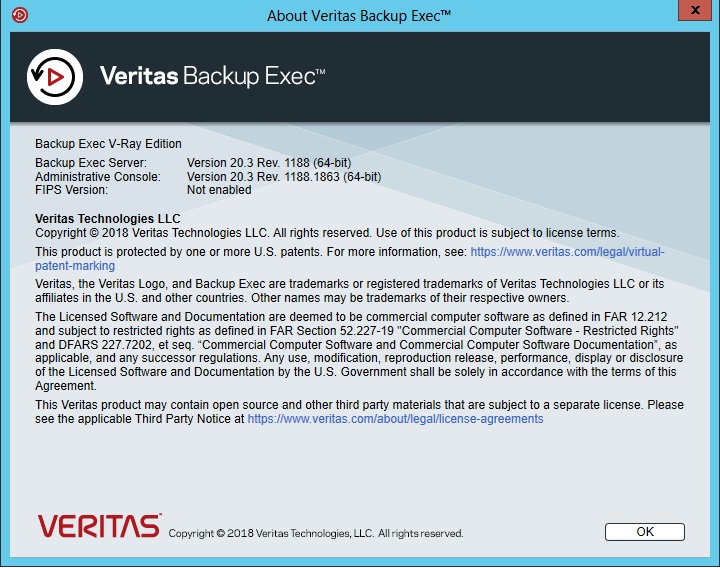Open the license-agreements legal link
Viewport: 720px width, 568px height.
[395, 419]
